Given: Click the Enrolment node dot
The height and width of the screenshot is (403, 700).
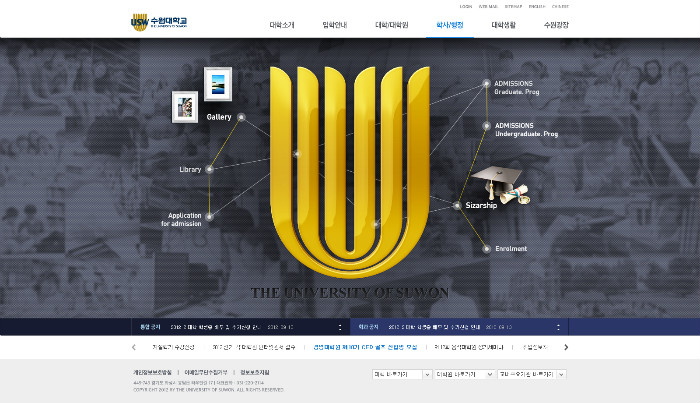Looking at the screenshot, I should coord(487,249).
